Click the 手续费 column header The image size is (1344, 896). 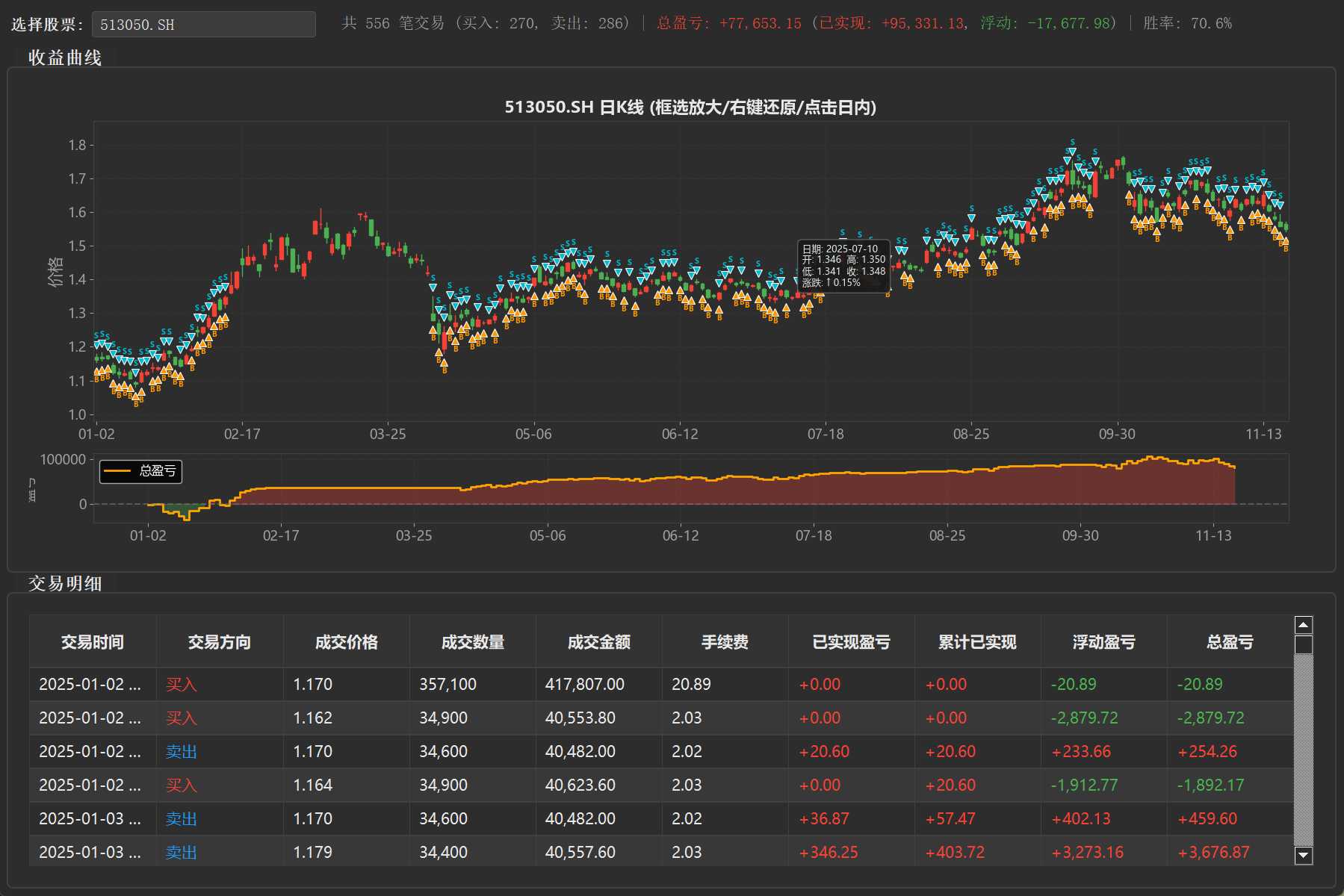[x=725, y=642]
